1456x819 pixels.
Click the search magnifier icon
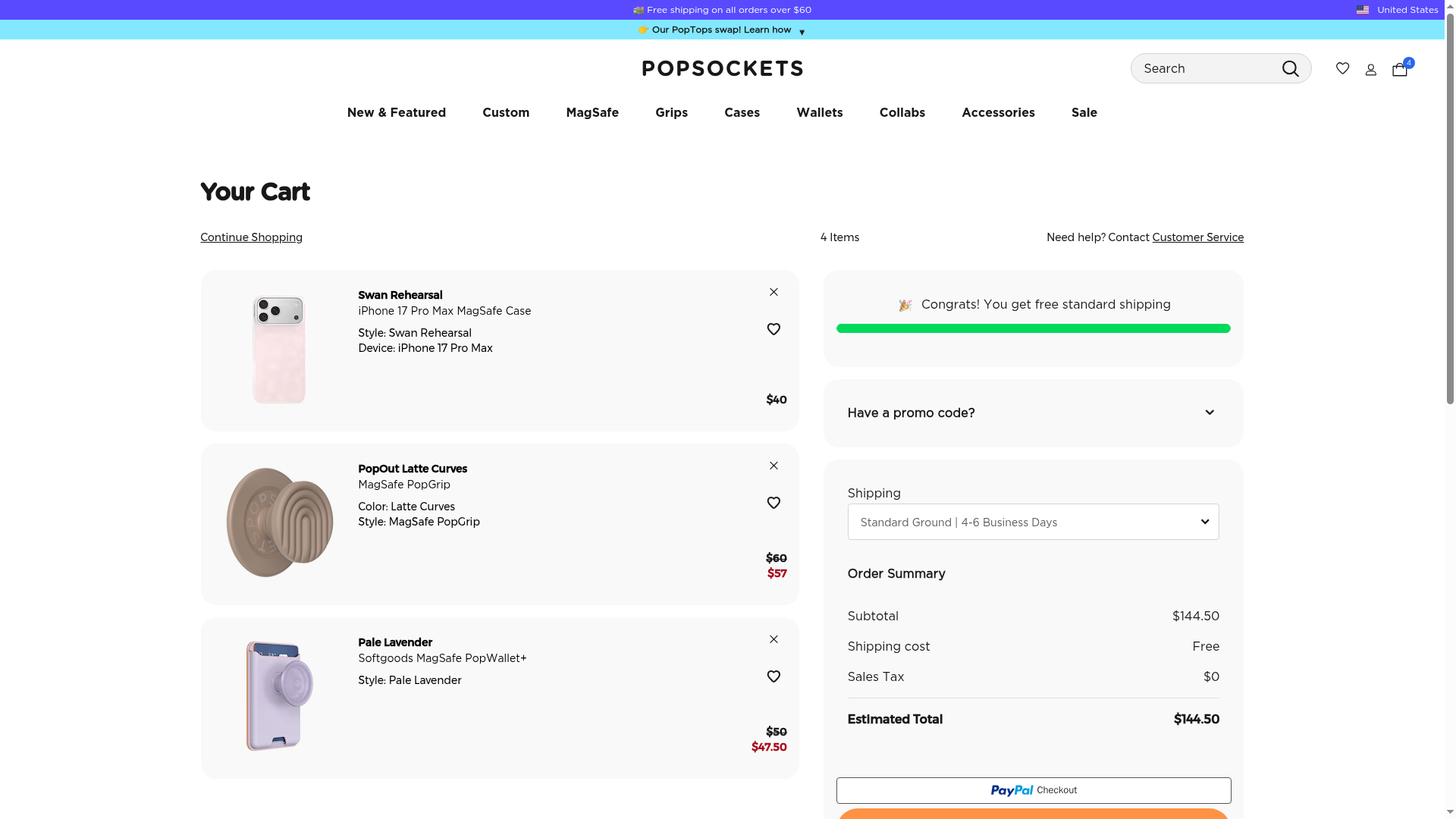1290,69
